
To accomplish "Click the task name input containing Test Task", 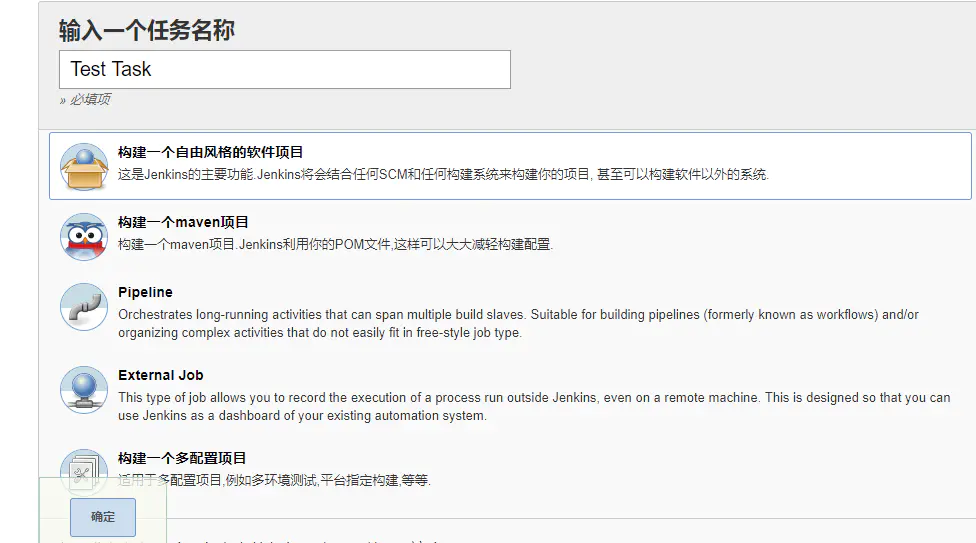I will tap(285, 70).
